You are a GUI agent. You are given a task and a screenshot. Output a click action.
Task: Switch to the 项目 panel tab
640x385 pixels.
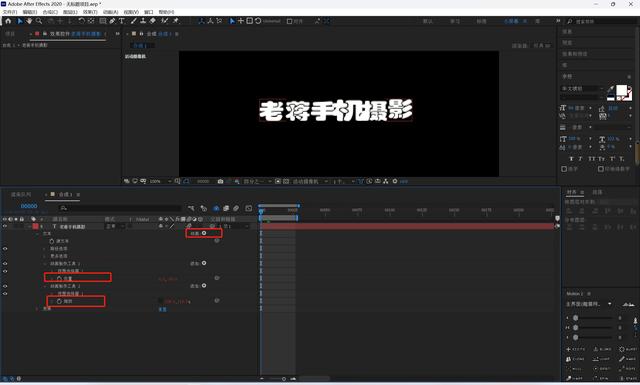pyautogui.click(x=10, y=33)
